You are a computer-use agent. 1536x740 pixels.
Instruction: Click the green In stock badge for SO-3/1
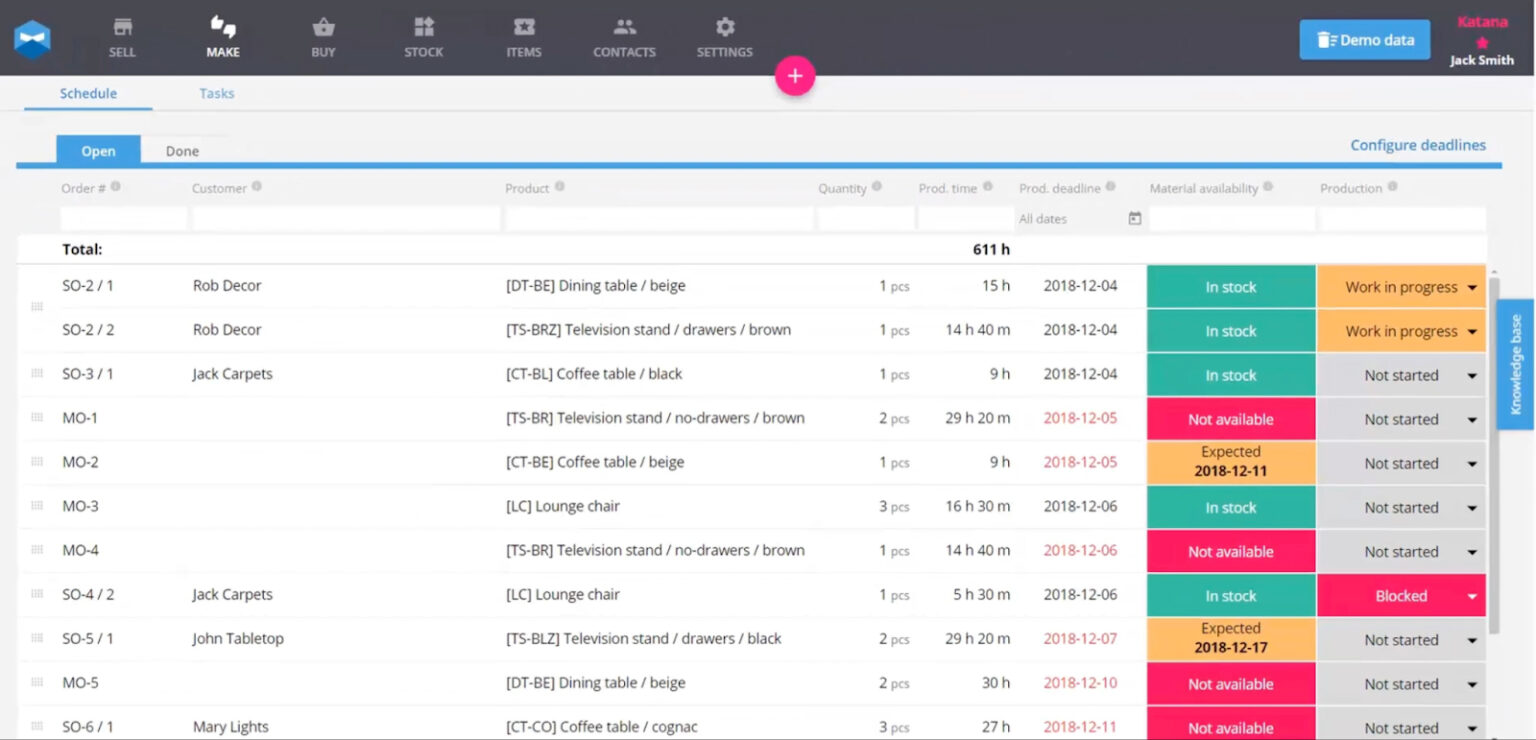(x=1230, y=374)
